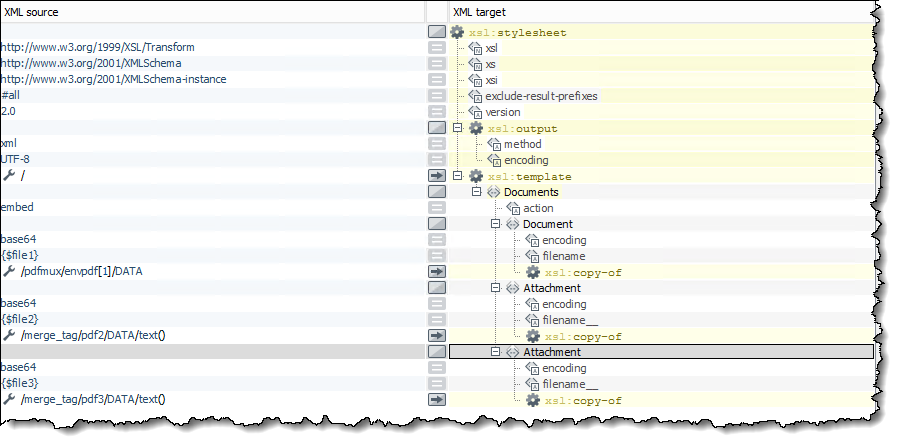The width and height of the screenshot is (902, 446).
Task: Click the gear icon beside xsl:template
Action: coord(476,176)
